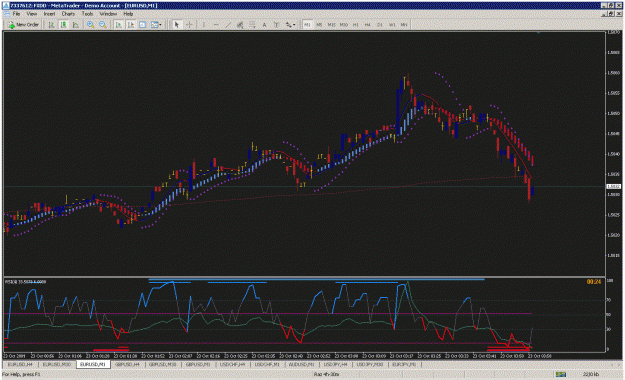Switch to the GBPUSD,H4 chart tab
Screen dimensions: 625x380
click(128, 364)
